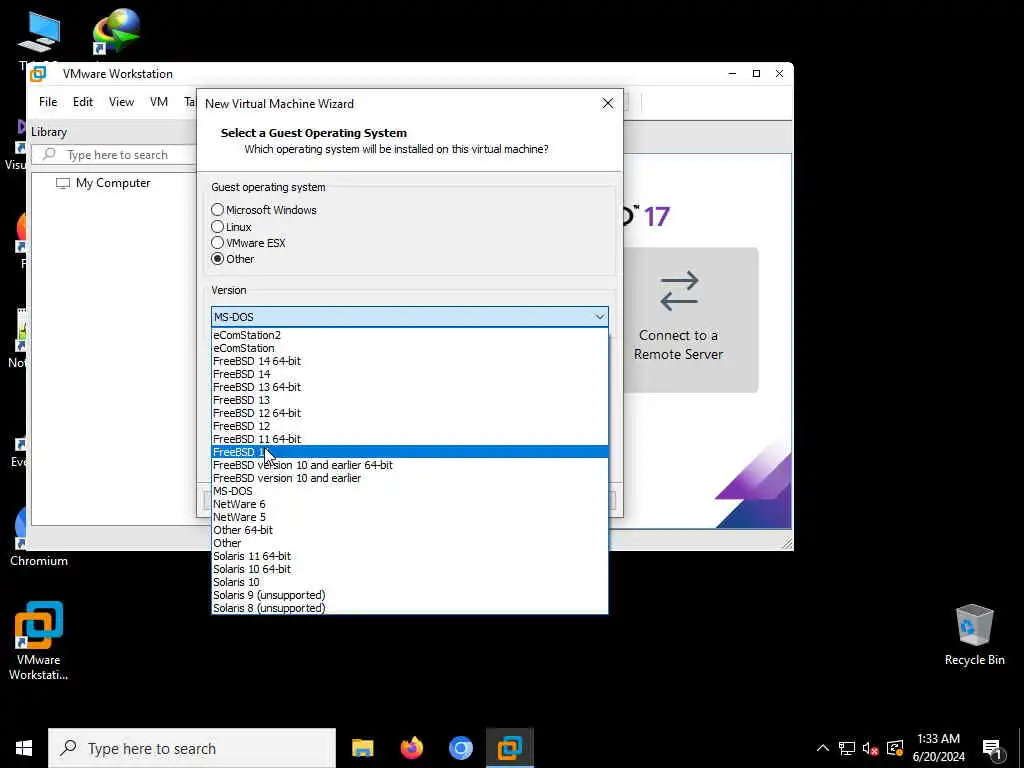
Task: Choose Other 64-bit version entry
Action: [x=409, y=530]
